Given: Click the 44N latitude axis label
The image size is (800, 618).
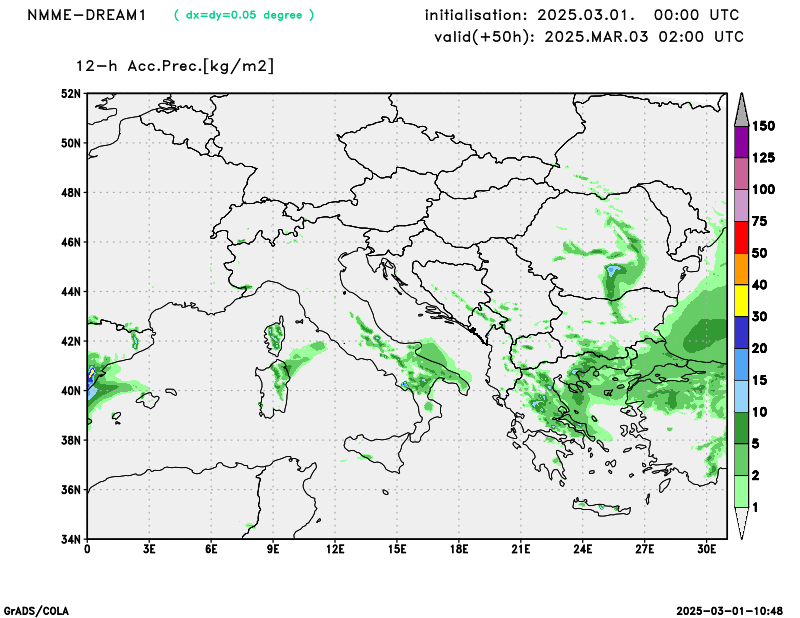Looking at the screenshot, I should [x=71, y=292].
